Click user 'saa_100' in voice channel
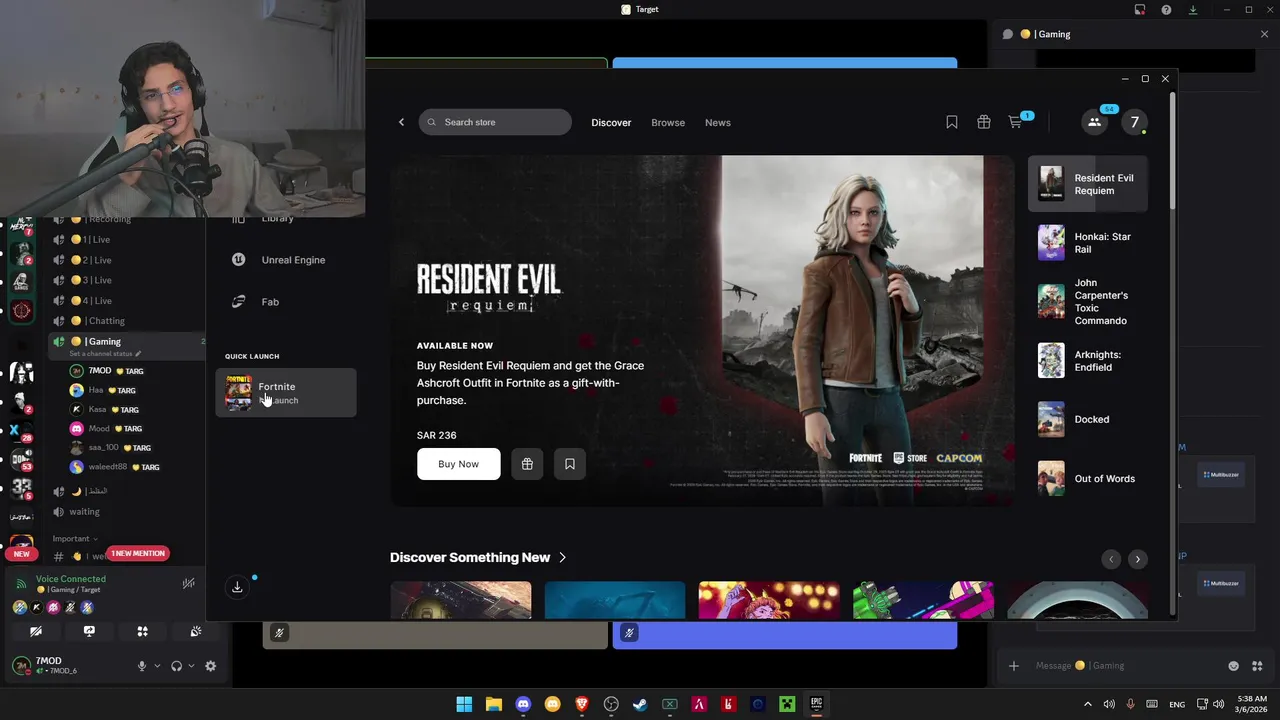 [110, 448]
